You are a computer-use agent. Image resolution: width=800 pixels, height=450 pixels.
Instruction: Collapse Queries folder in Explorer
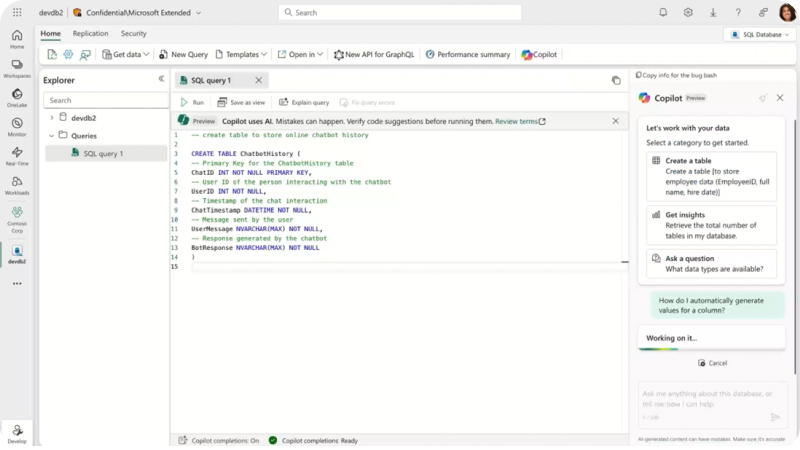coord(52,136)
